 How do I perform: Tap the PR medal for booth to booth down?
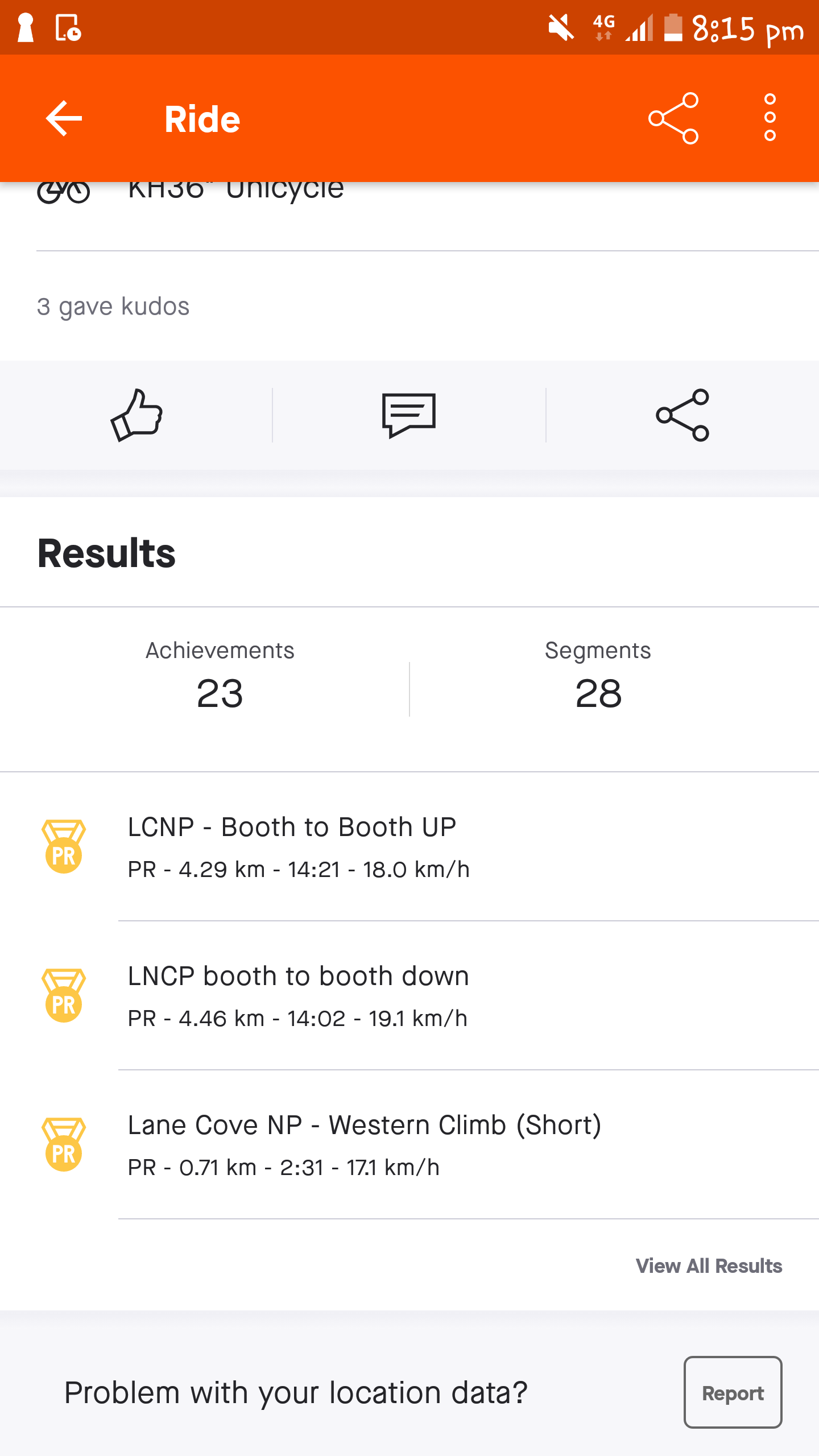[63, 995]
